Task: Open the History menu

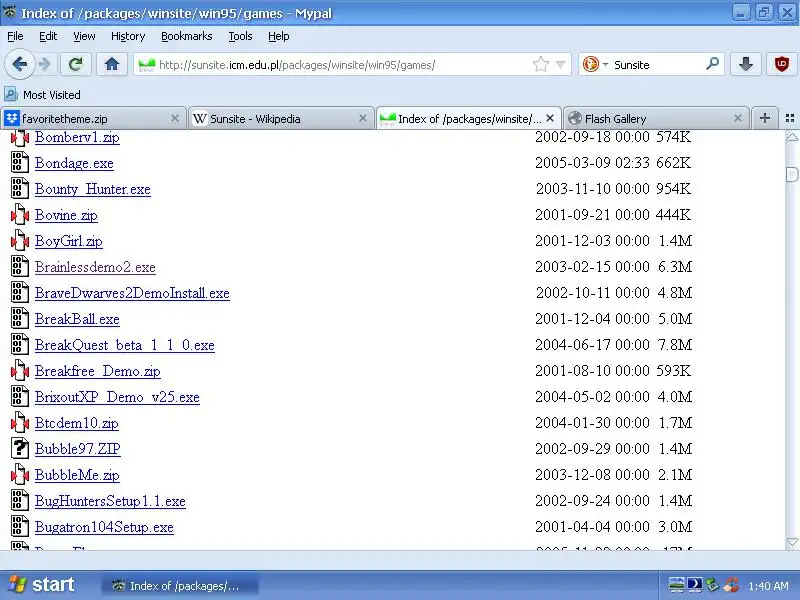Action: point(128,36)
